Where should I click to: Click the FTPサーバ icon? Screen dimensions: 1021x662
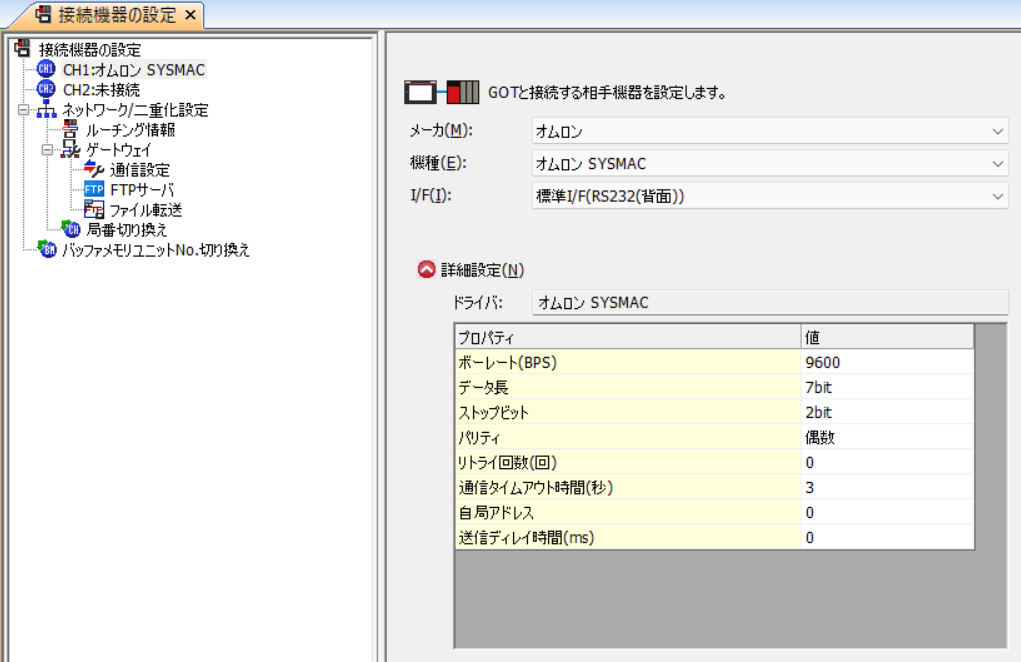(x=94, y=190)
